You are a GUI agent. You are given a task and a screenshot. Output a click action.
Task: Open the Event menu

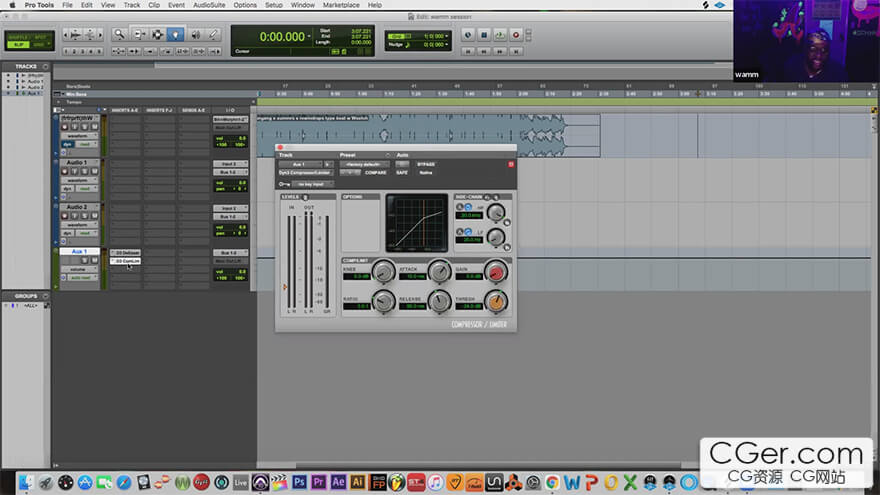point(176,5)
